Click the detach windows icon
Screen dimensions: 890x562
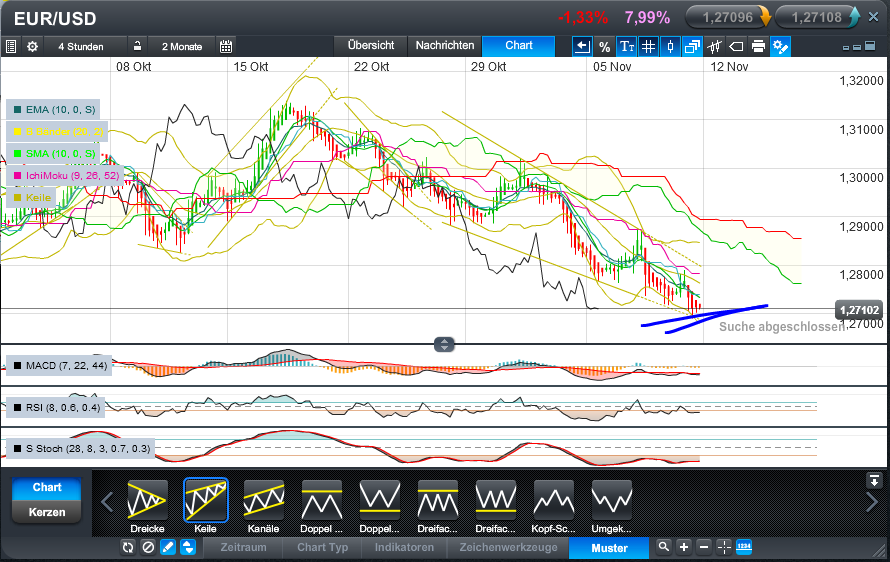coord(692,47)
